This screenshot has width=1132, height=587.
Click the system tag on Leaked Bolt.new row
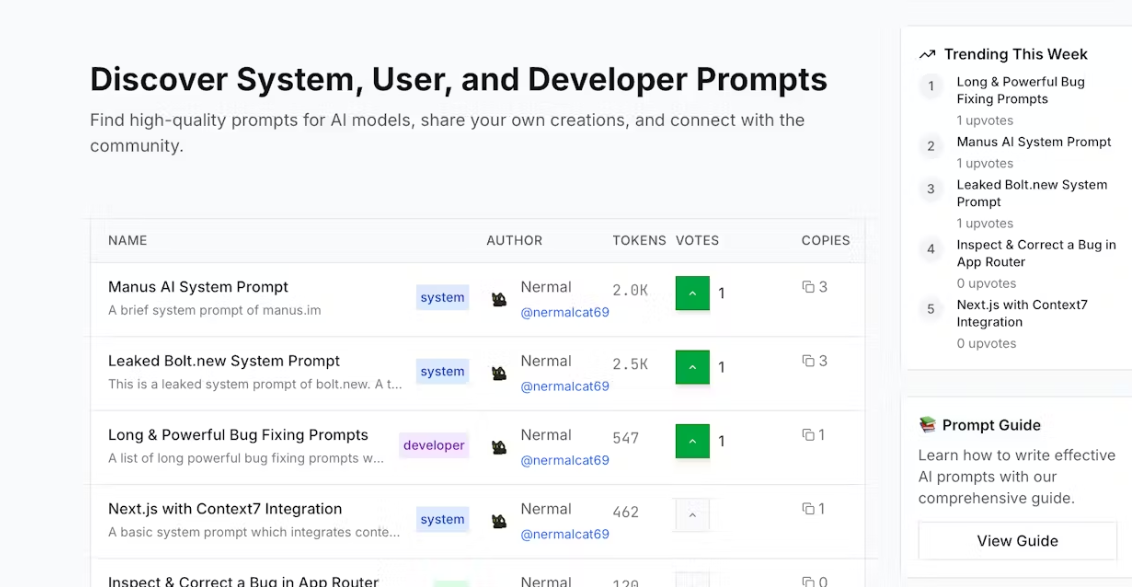[x=443, y=371]
